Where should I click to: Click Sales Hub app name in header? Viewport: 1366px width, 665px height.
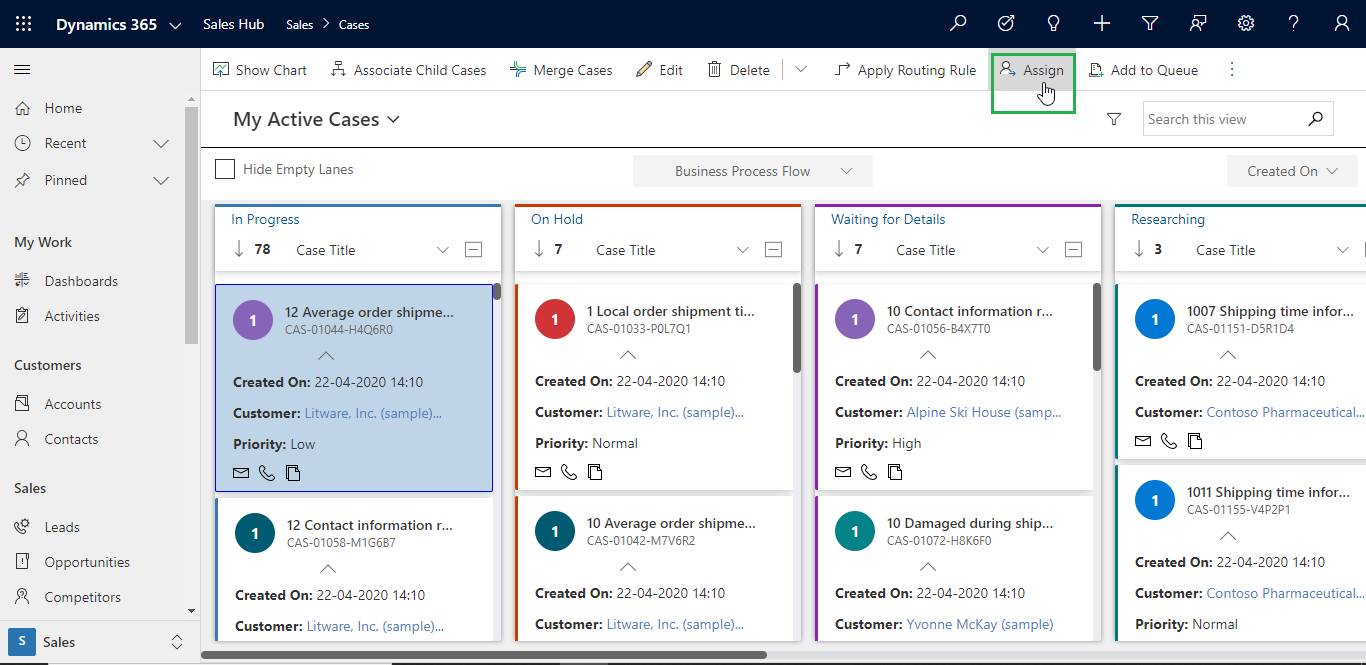233,24
